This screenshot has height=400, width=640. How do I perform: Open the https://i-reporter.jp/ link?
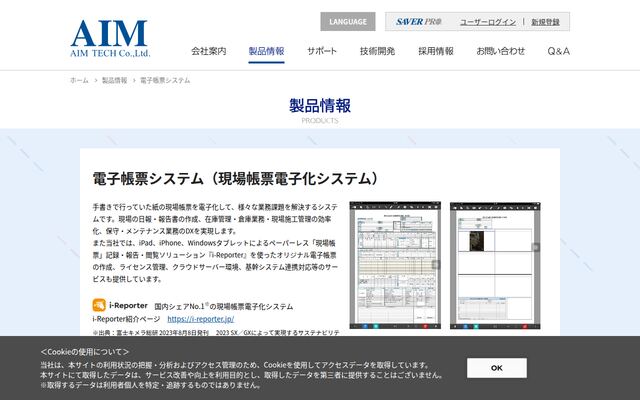coord(200,319)
